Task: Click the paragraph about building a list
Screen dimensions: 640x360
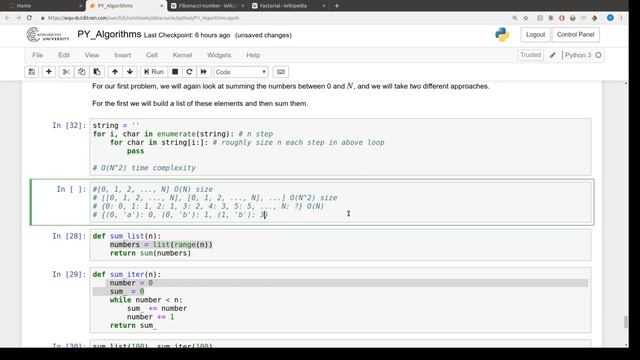Action: [x=200, y=104]
